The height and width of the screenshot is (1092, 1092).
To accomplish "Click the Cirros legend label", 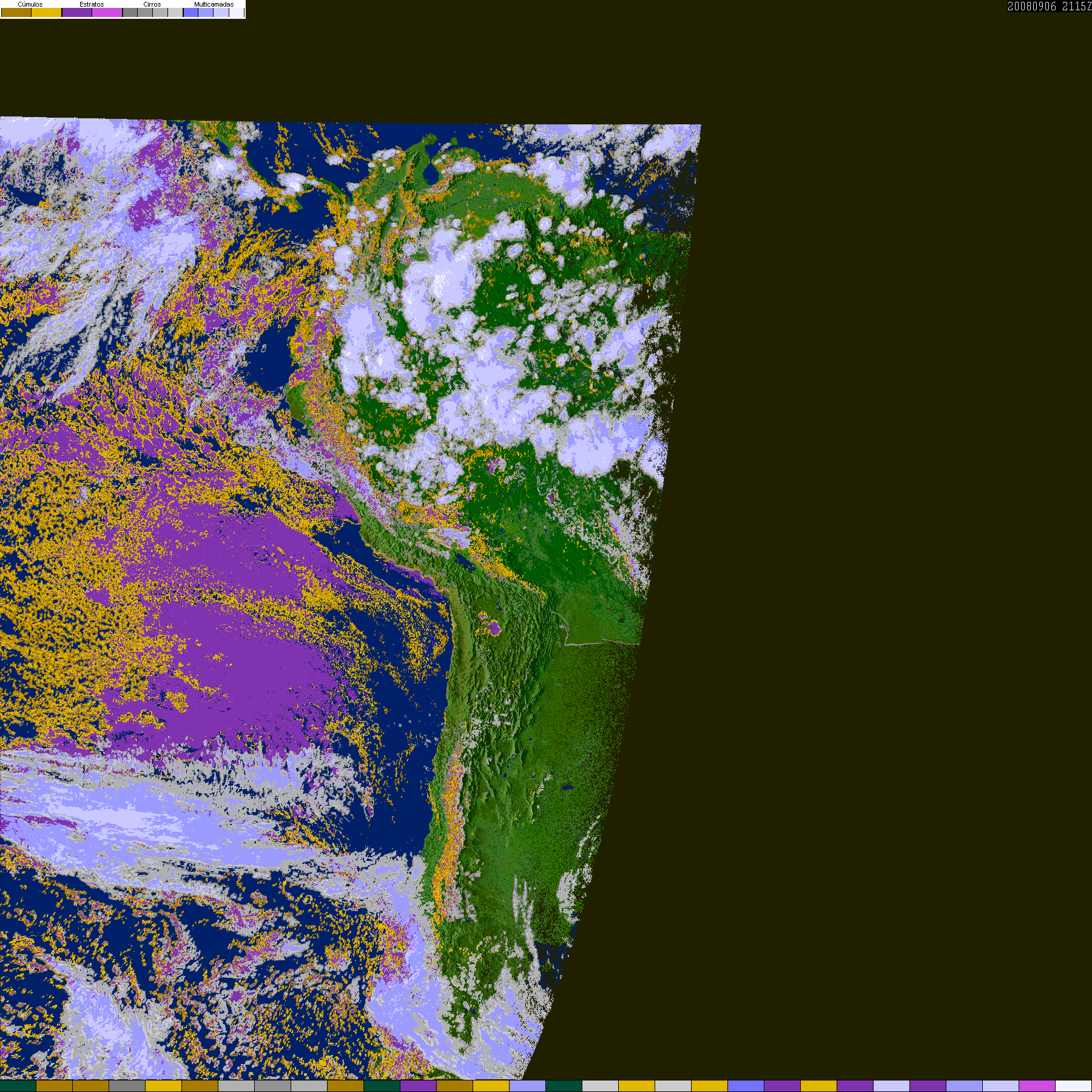I will (x=152, y=4).
